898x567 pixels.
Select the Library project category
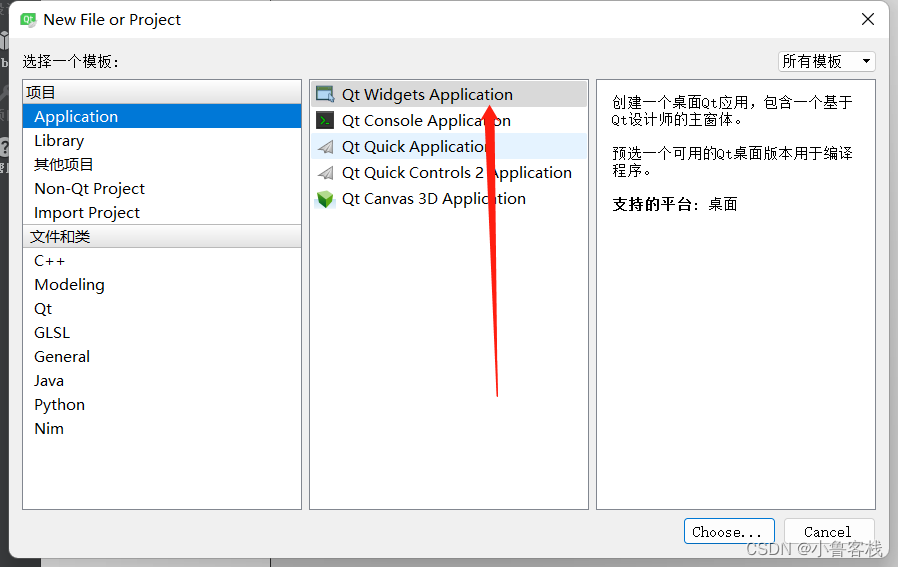coord(162,140)
